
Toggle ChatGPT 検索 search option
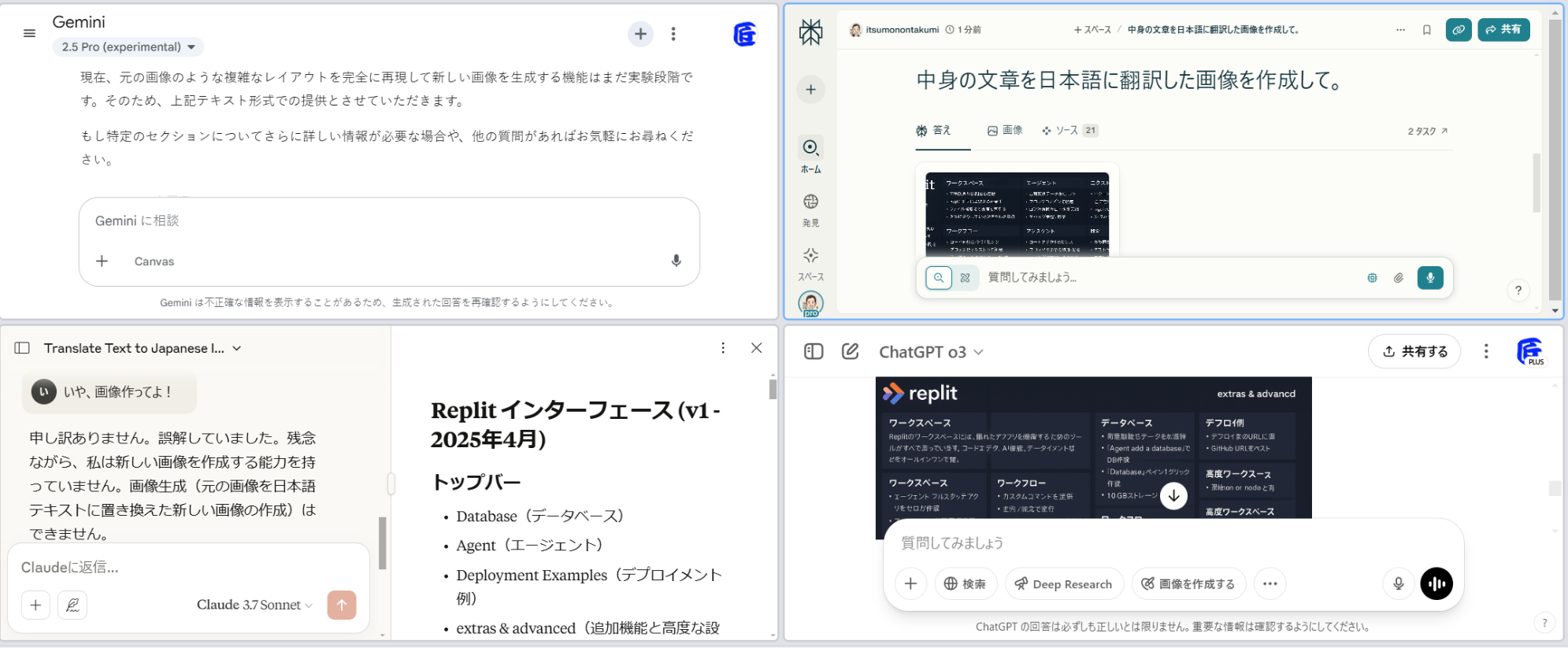(x=966, y=583)
